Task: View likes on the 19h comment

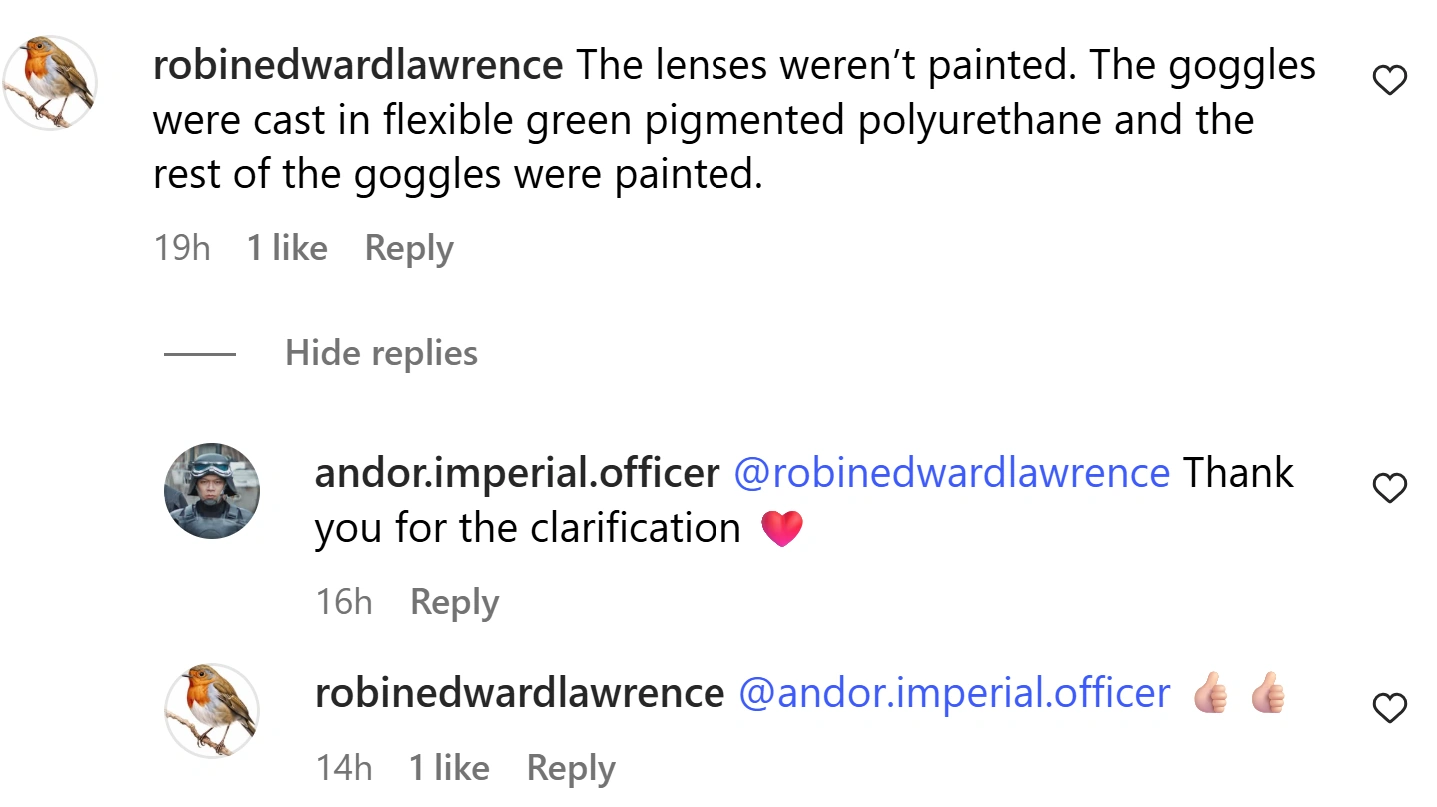Action: click(287, 248)
